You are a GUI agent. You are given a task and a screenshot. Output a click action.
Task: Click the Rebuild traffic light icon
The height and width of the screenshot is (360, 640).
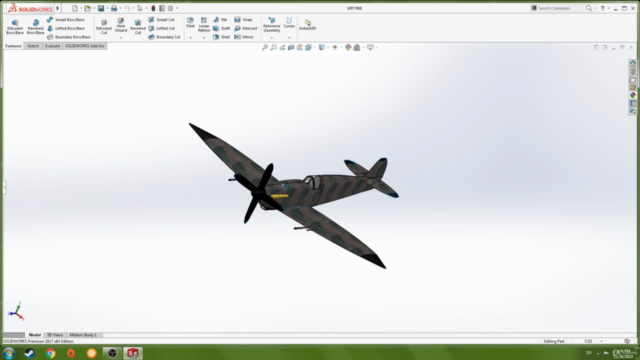pyautogui.click(x=153, y=8)
